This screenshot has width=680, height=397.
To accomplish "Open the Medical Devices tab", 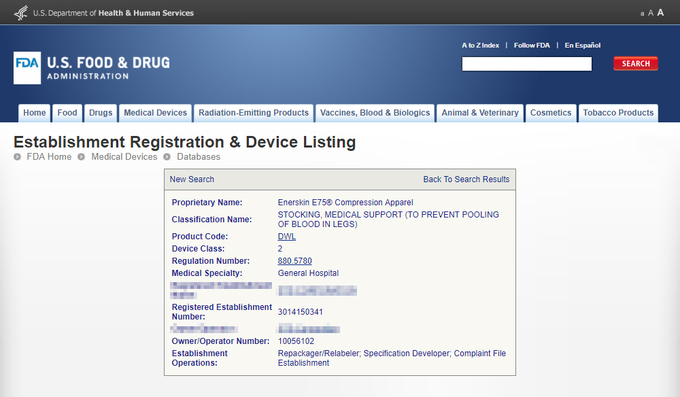I will point(155,113).
